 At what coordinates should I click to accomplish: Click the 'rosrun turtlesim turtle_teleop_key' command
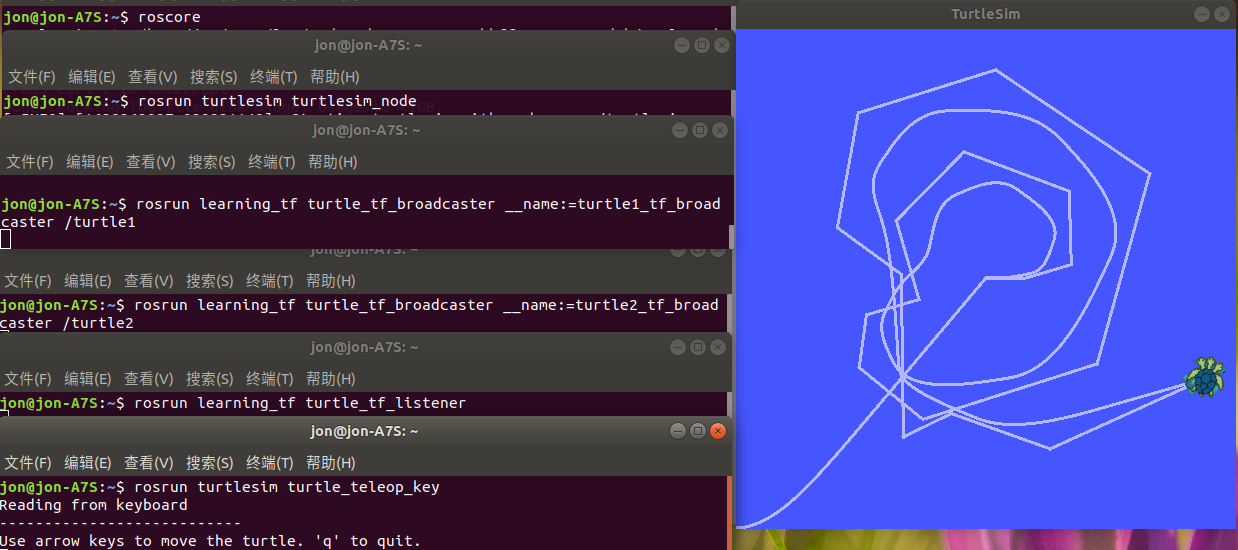pyautogui.click(x=286, y=487)
